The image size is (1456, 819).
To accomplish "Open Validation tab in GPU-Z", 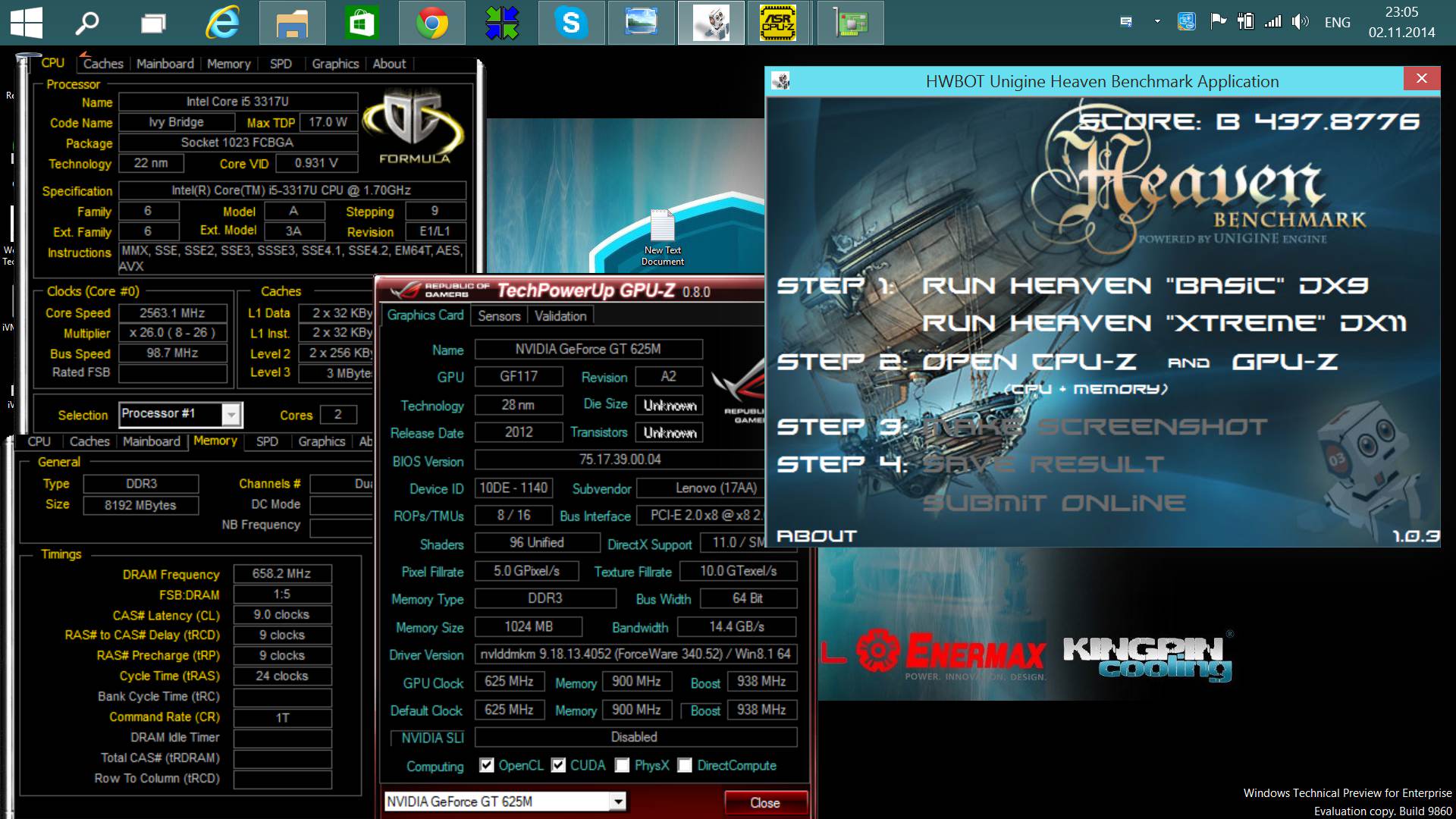I will [x=560, y=316].
